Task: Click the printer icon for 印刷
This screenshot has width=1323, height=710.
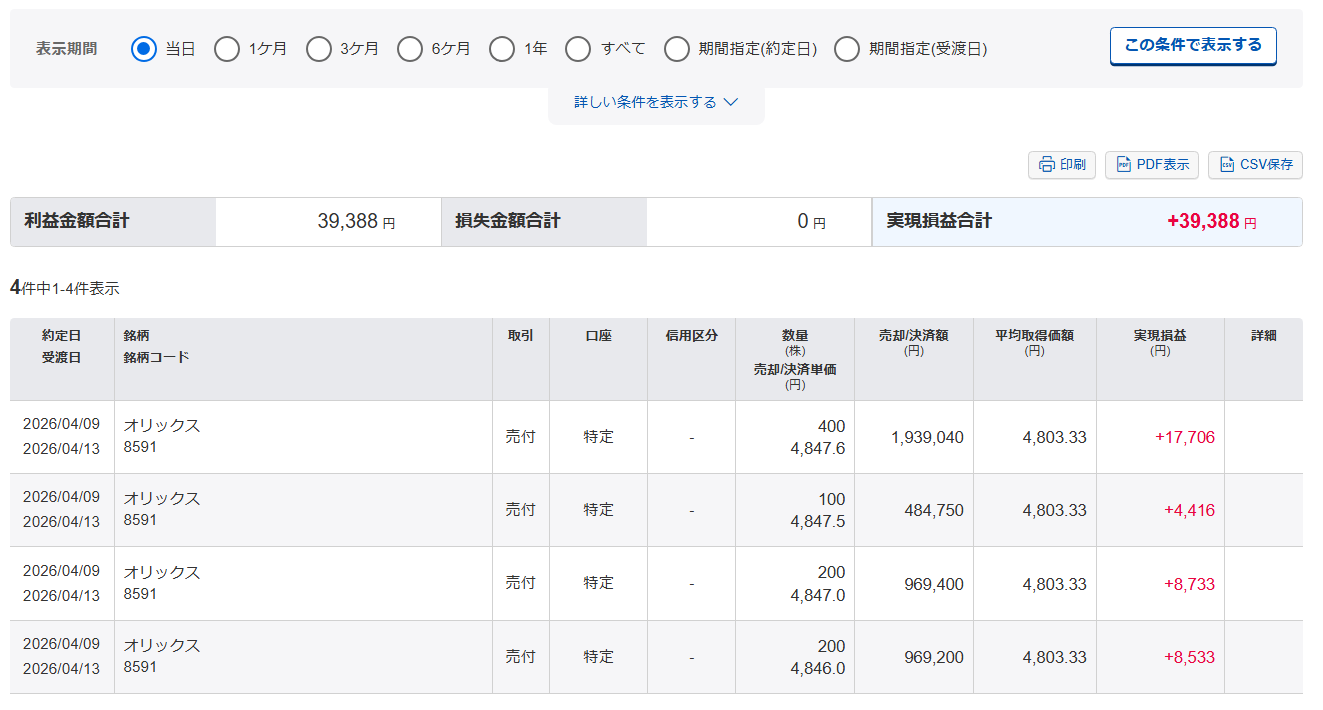Action: pos(1046,165)
